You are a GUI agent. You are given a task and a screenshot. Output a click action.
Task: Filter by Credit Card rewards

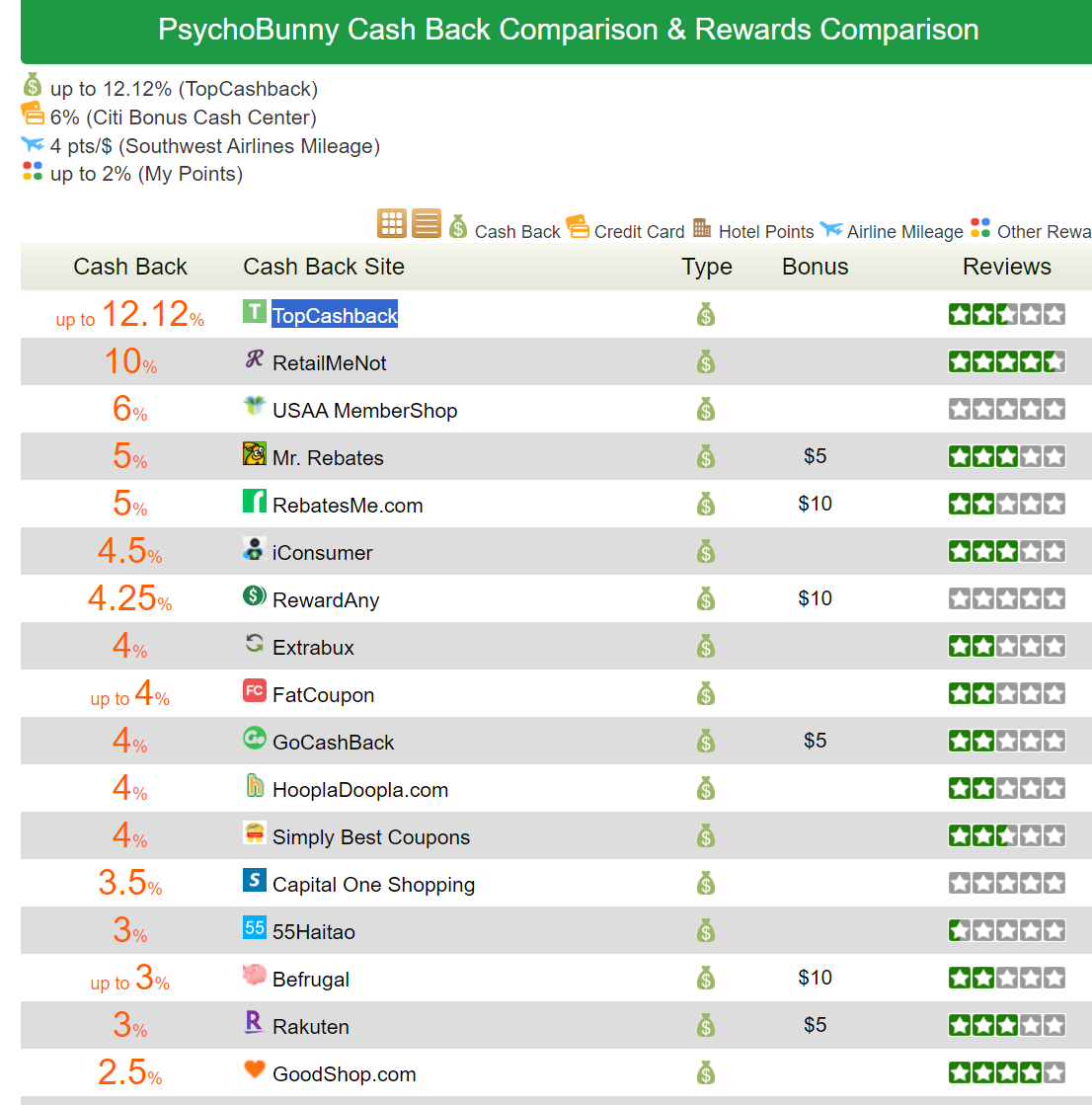tap(626, 230)
